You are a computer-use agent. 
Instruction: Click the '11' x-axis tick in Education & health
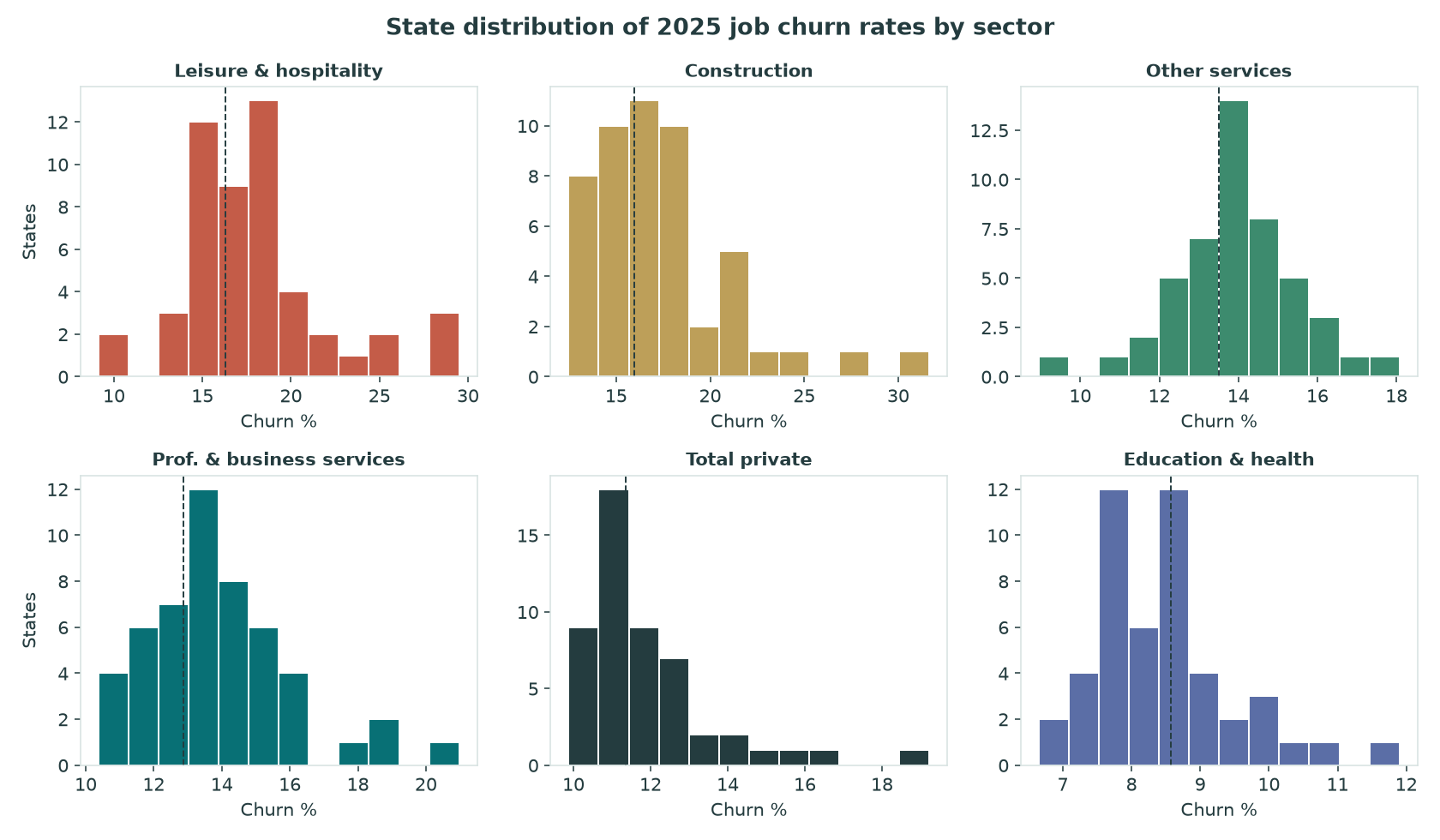[x=1337, y=784]
